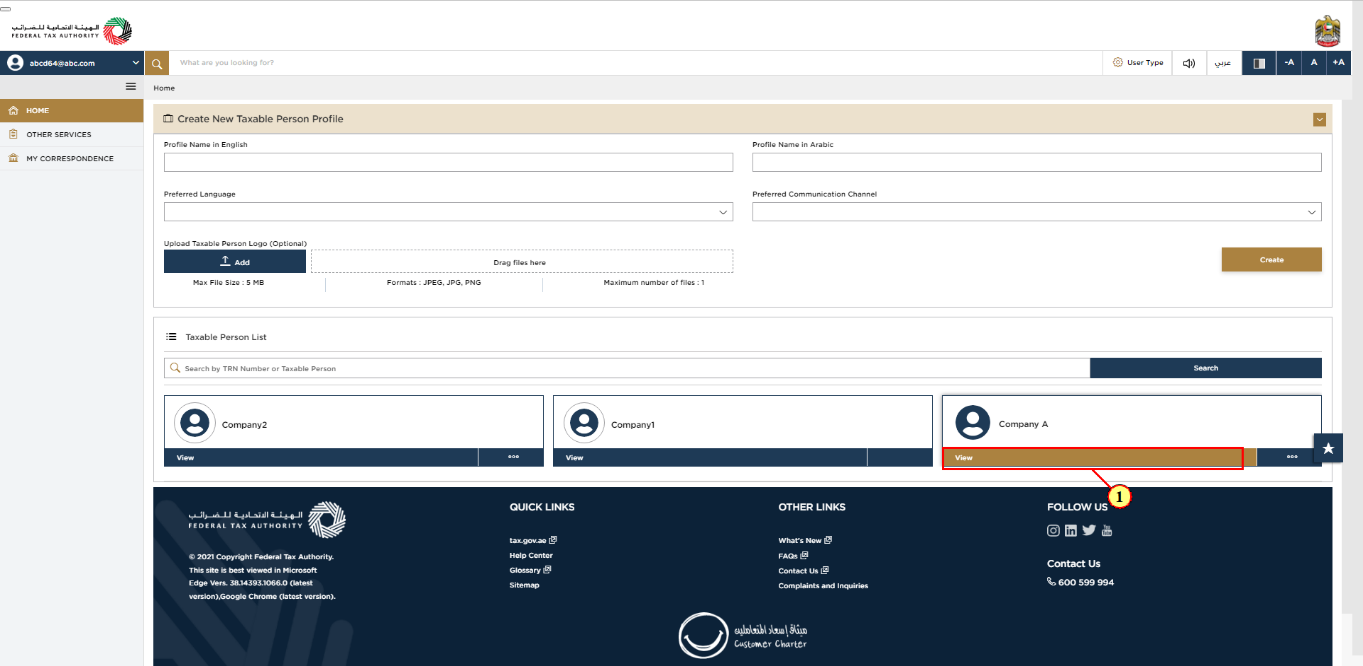The width and height of the screenshot is (1363, 666).
Task: Open Complaints and Inquiries link
Action: pyautogui.click(x=823, y=586)
